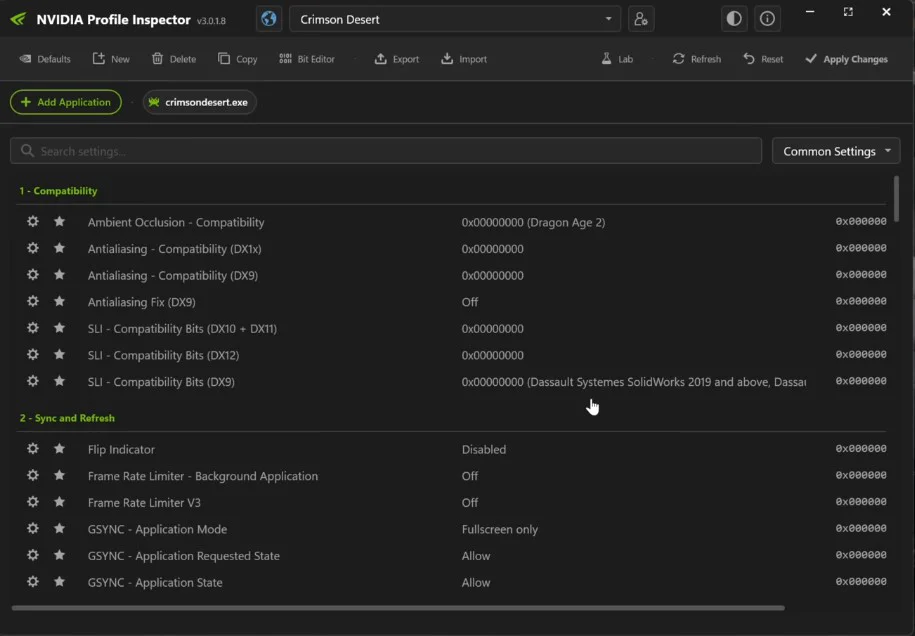Toggle favorite star for Flip Indicator
The height and width of the screenshot is (636, 915).
click(x=59, y=449)
